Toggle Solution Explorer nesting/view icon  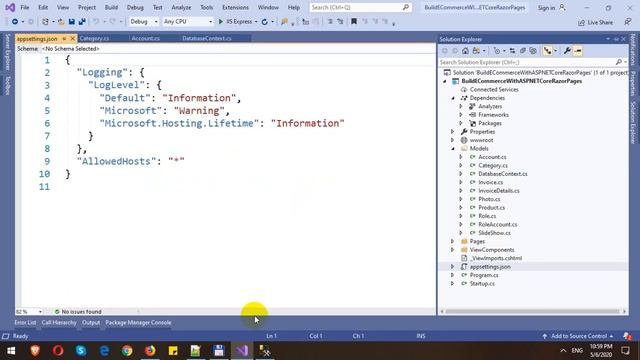[547, 51]
